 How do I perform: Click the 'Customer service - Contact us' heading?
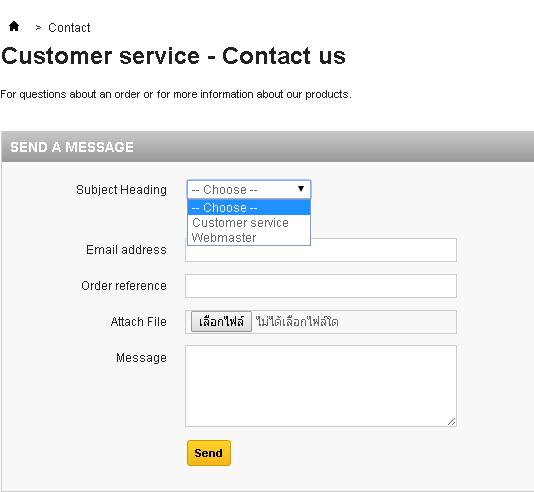173,56
